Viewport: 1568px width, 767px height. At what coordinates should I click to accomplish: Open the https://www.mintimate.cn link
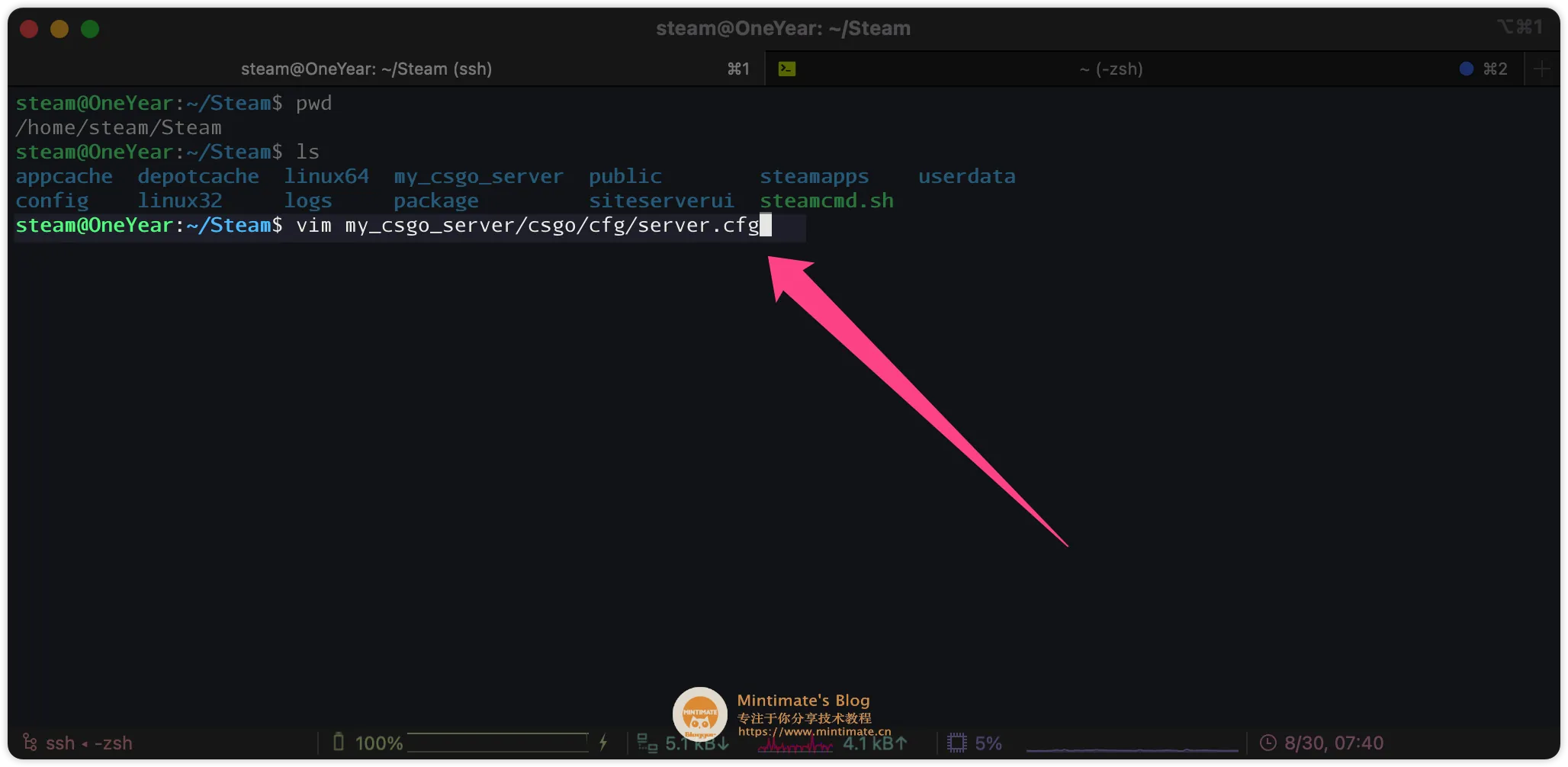point(814,731)
